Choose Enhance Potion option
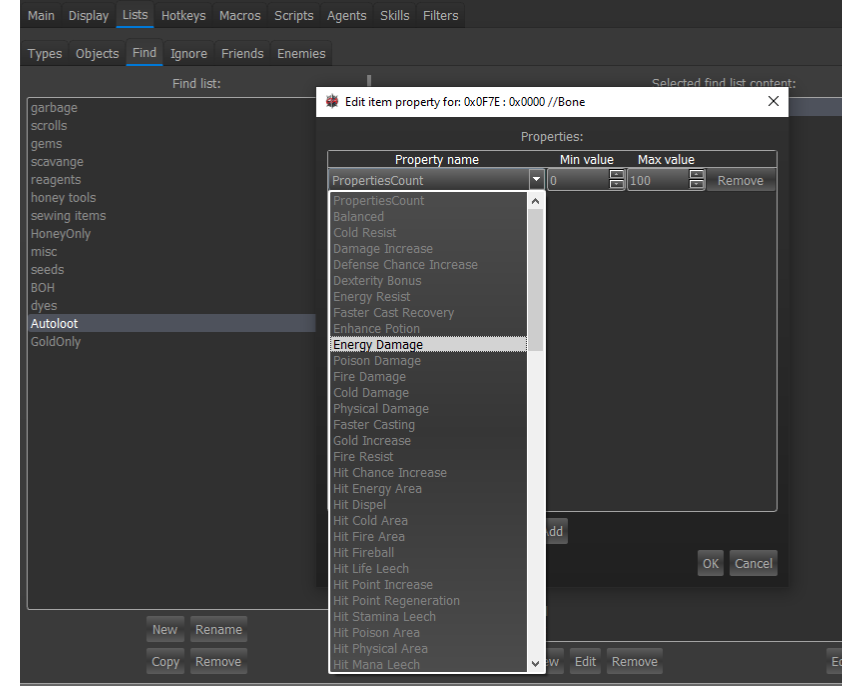The height and width of the screenshot is (686, 862). coord(428,329)
